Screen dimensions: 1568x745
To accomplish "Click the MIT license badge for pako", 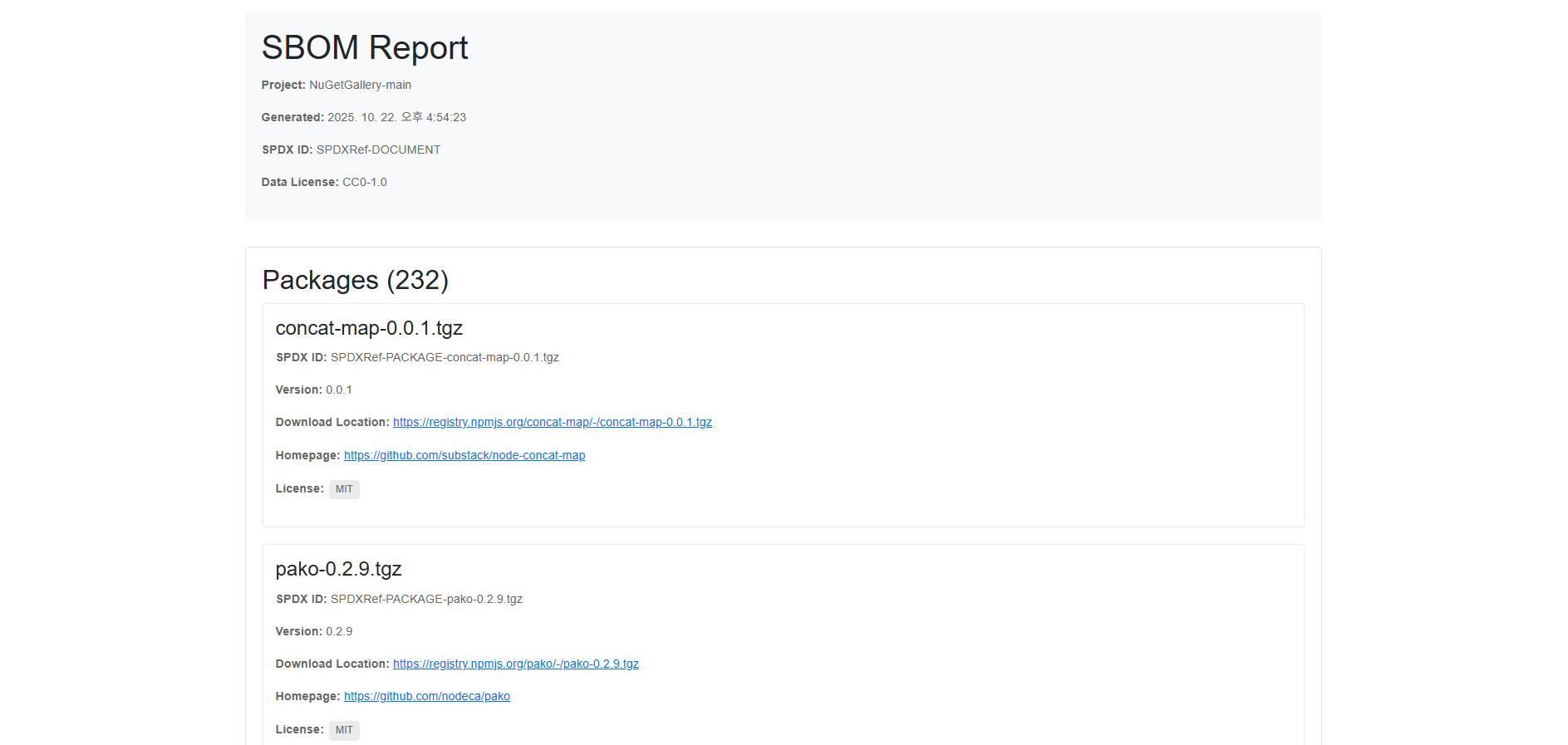I will (x=344, y=730).
